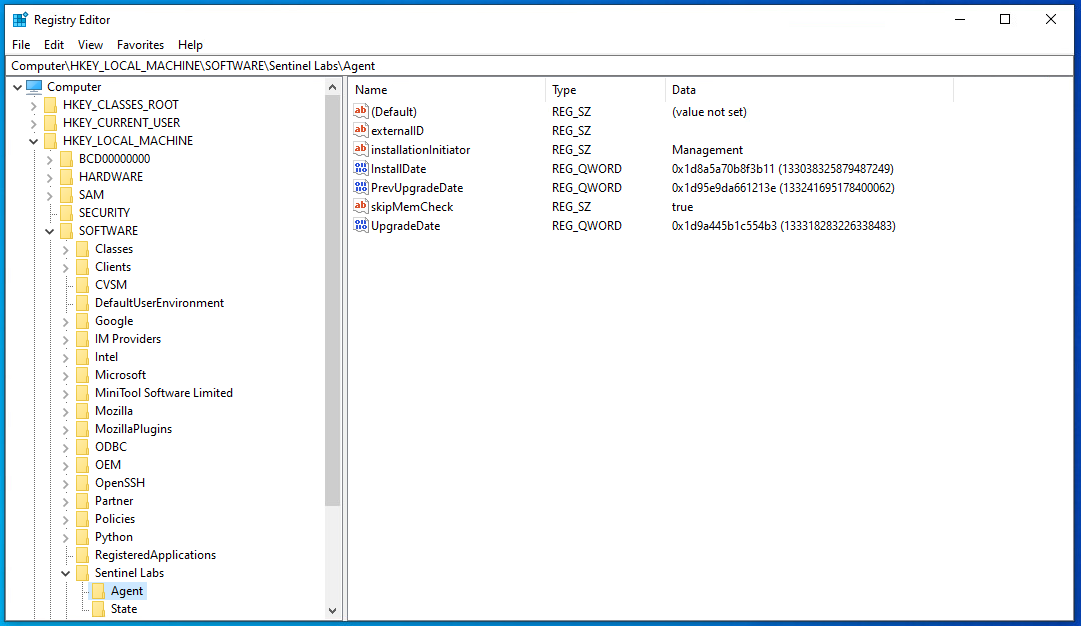Viewport: 1081px width, 626px height.
Task: Click the HKEY_LOCAL_MACHINE folder icon
Action: 50,141
